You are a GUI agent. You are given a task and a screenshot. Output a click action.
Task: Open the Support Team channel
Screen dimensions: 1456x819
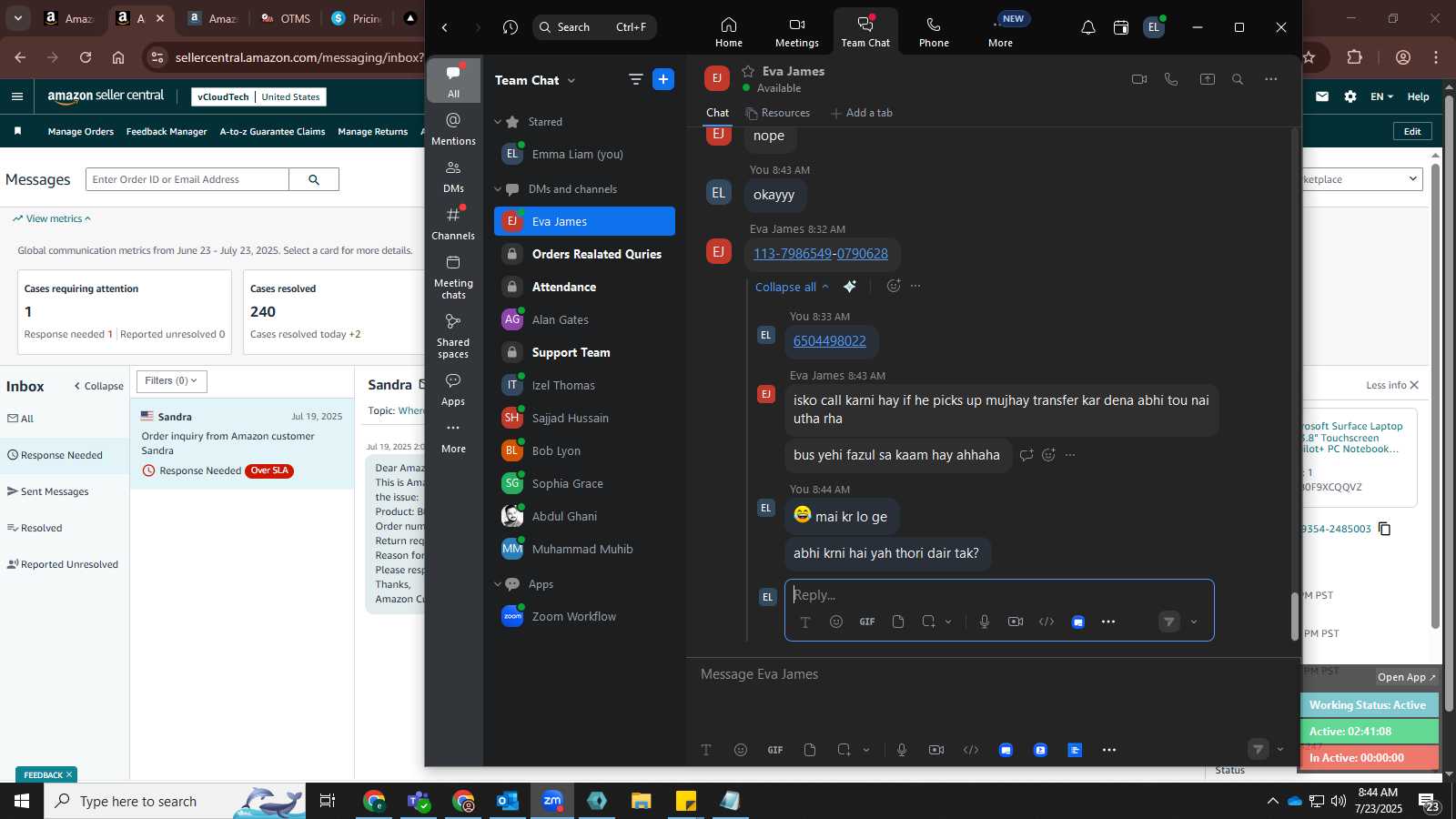pyautogui.click(x=584, y=352)
